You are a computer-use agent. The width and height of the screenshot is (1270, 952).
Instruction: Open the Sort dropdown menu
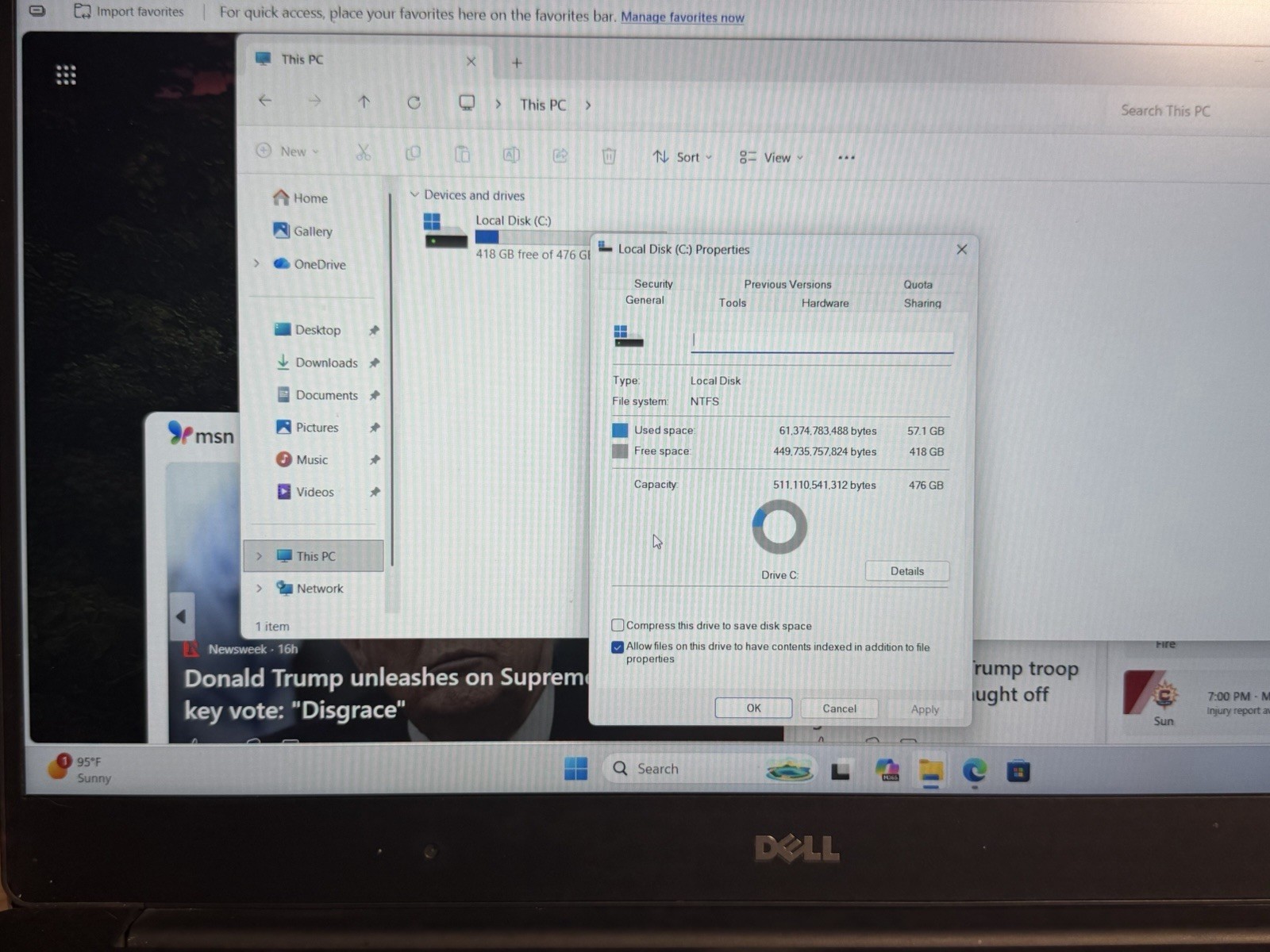tap(682, 157)
